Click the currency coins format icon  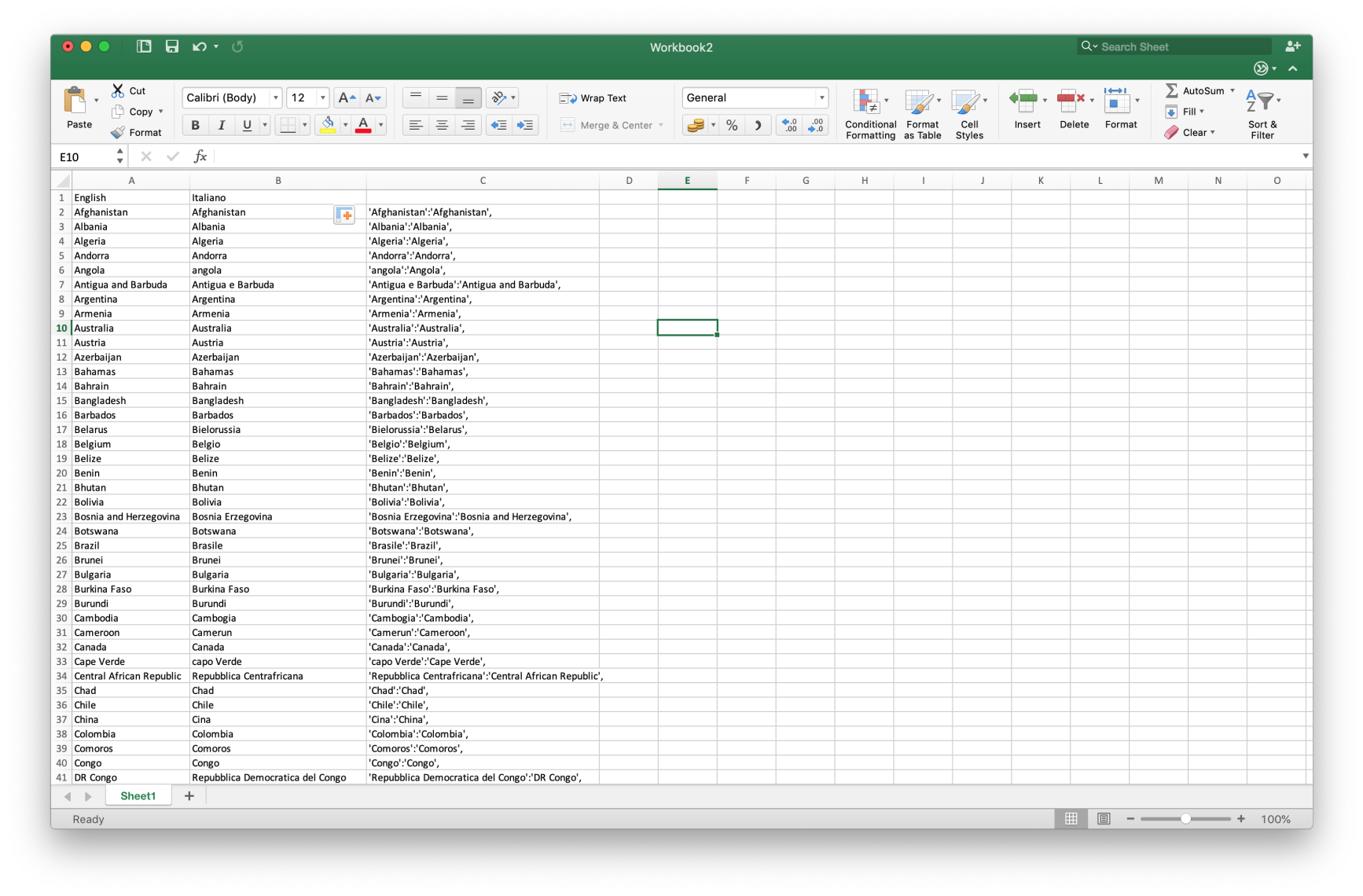pyautogui.click(x=695, y=125)
